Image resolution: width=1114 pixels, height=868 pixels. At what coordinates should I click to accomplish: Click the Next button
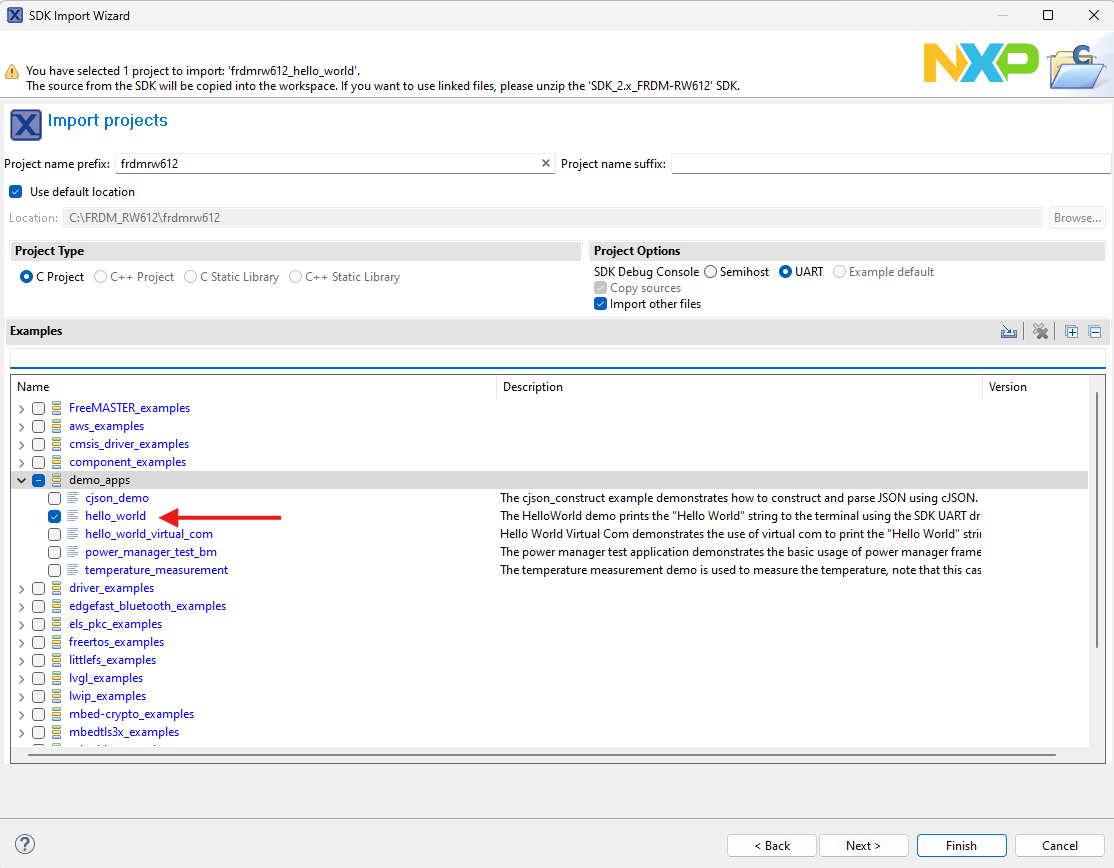[x=863, y=845]
